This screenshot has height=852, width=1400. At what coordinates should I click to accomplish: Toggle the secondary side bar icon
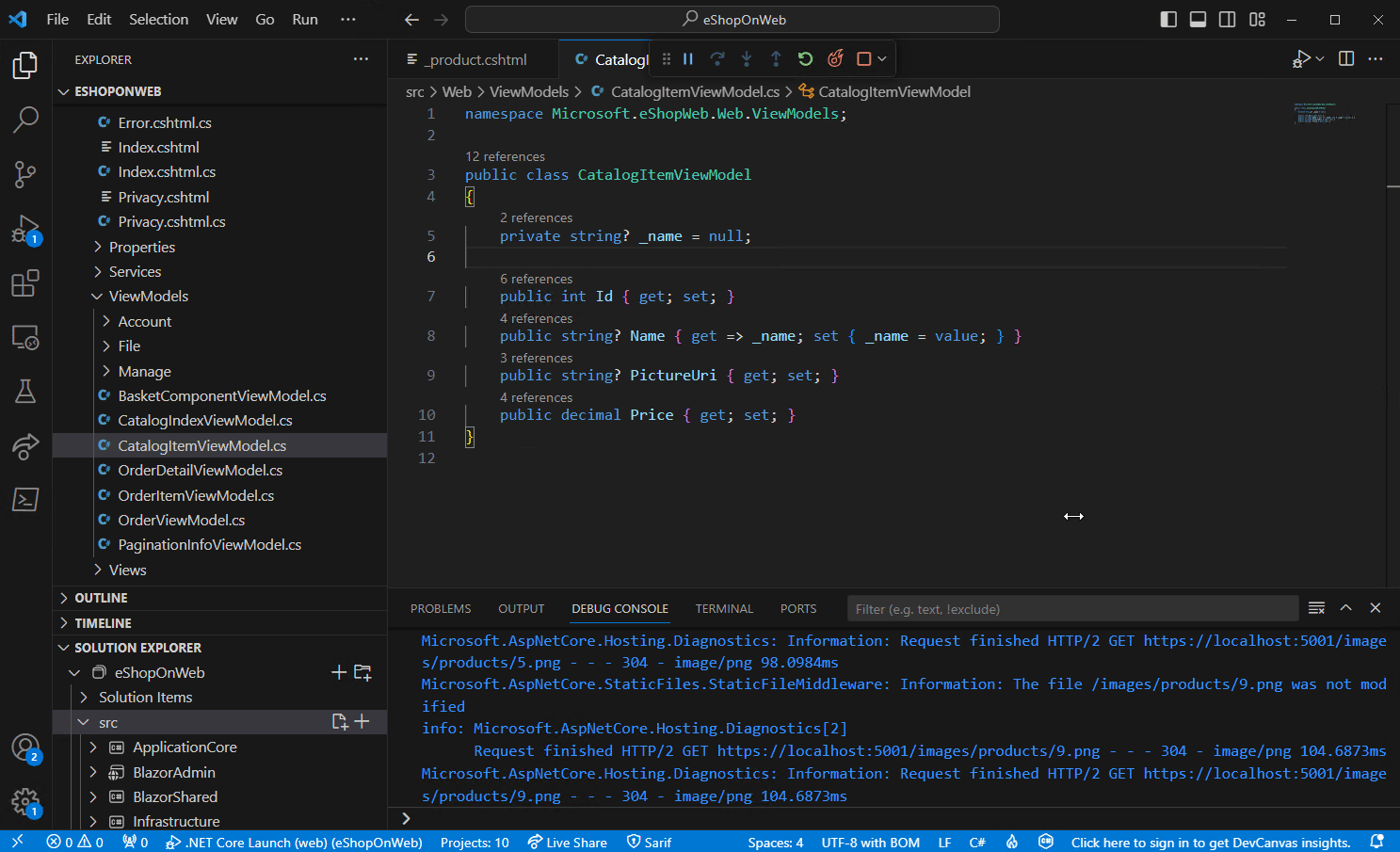1226,19
